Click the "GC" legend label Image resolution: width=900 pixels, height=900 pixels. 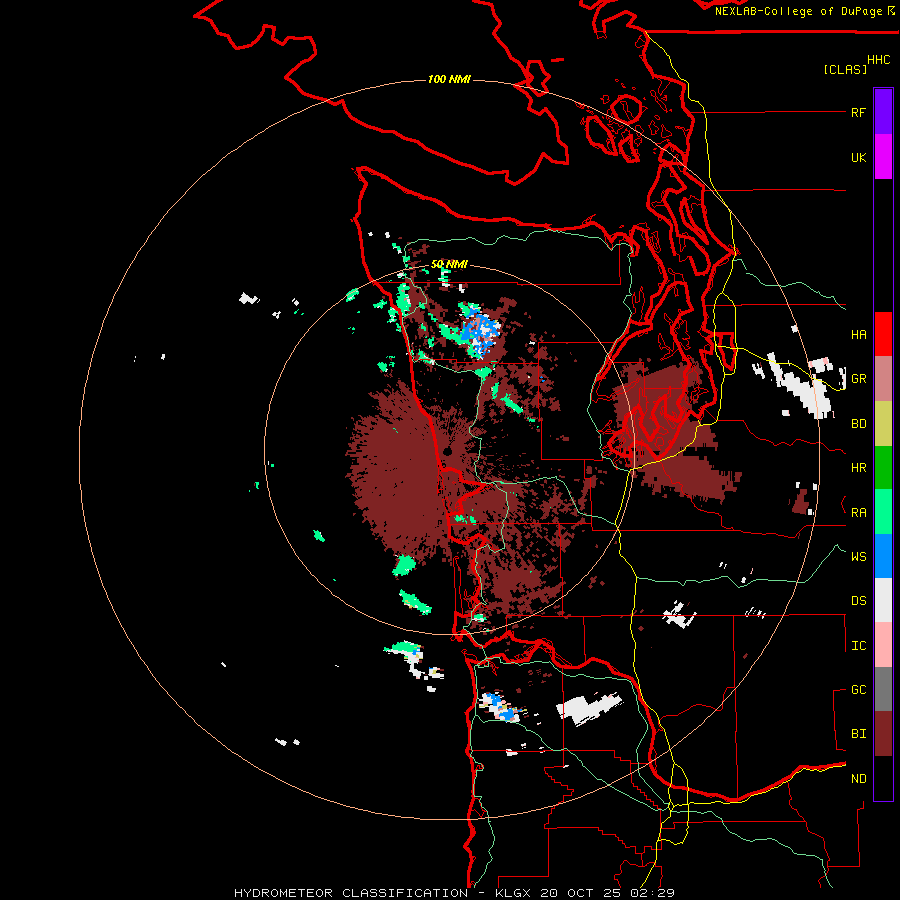tap(858, 690)
